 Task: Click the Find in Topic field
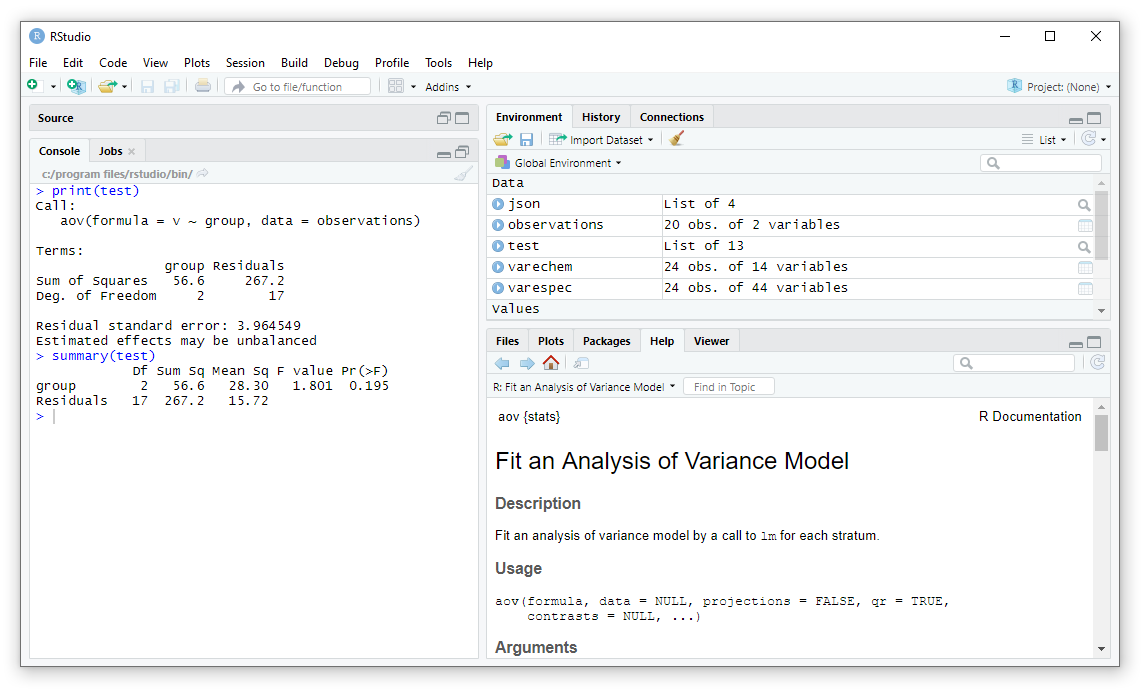coord(728,387)
